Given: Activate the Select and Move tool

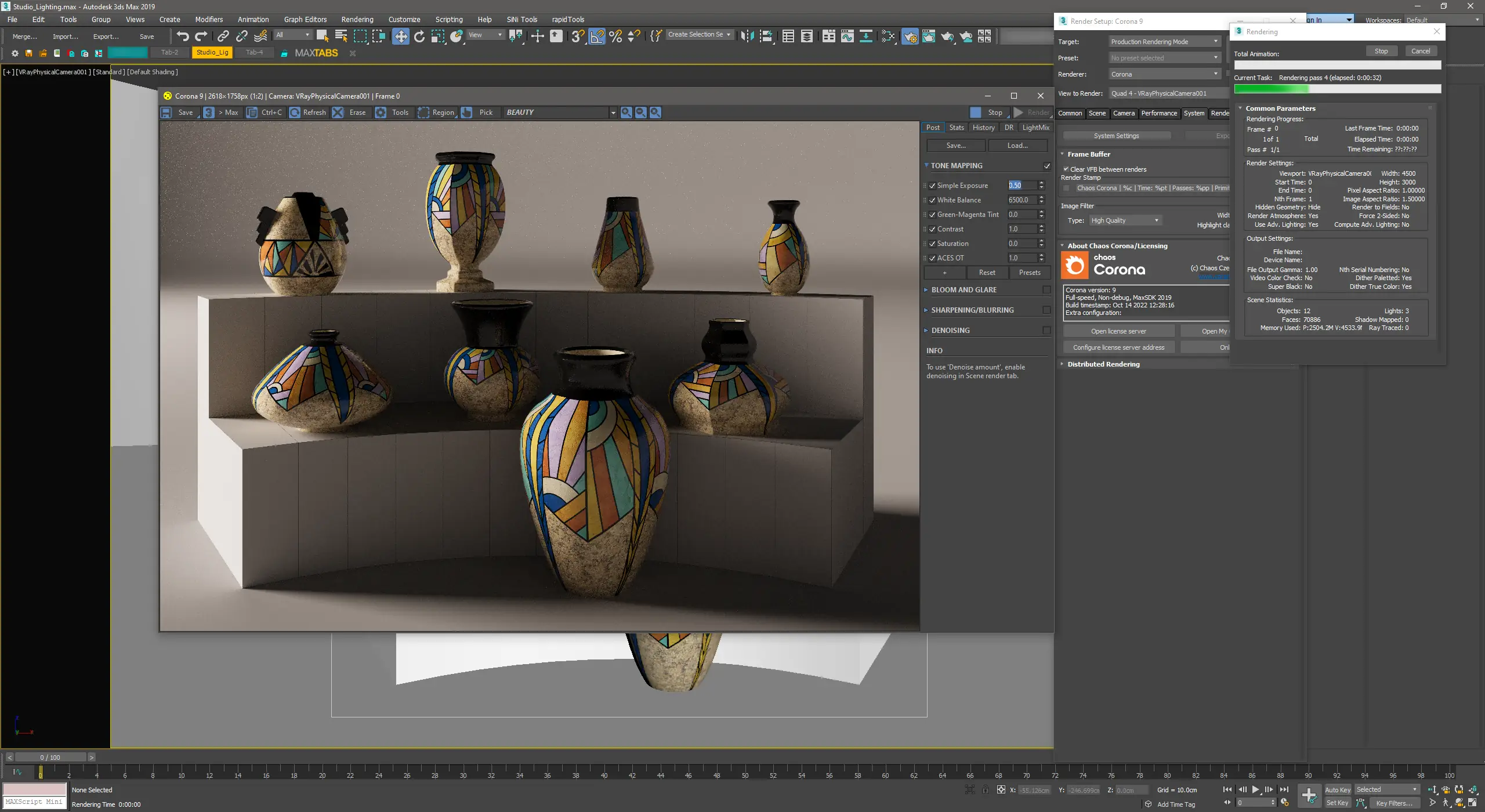Looking at the screenshot, I should point(400,36).
